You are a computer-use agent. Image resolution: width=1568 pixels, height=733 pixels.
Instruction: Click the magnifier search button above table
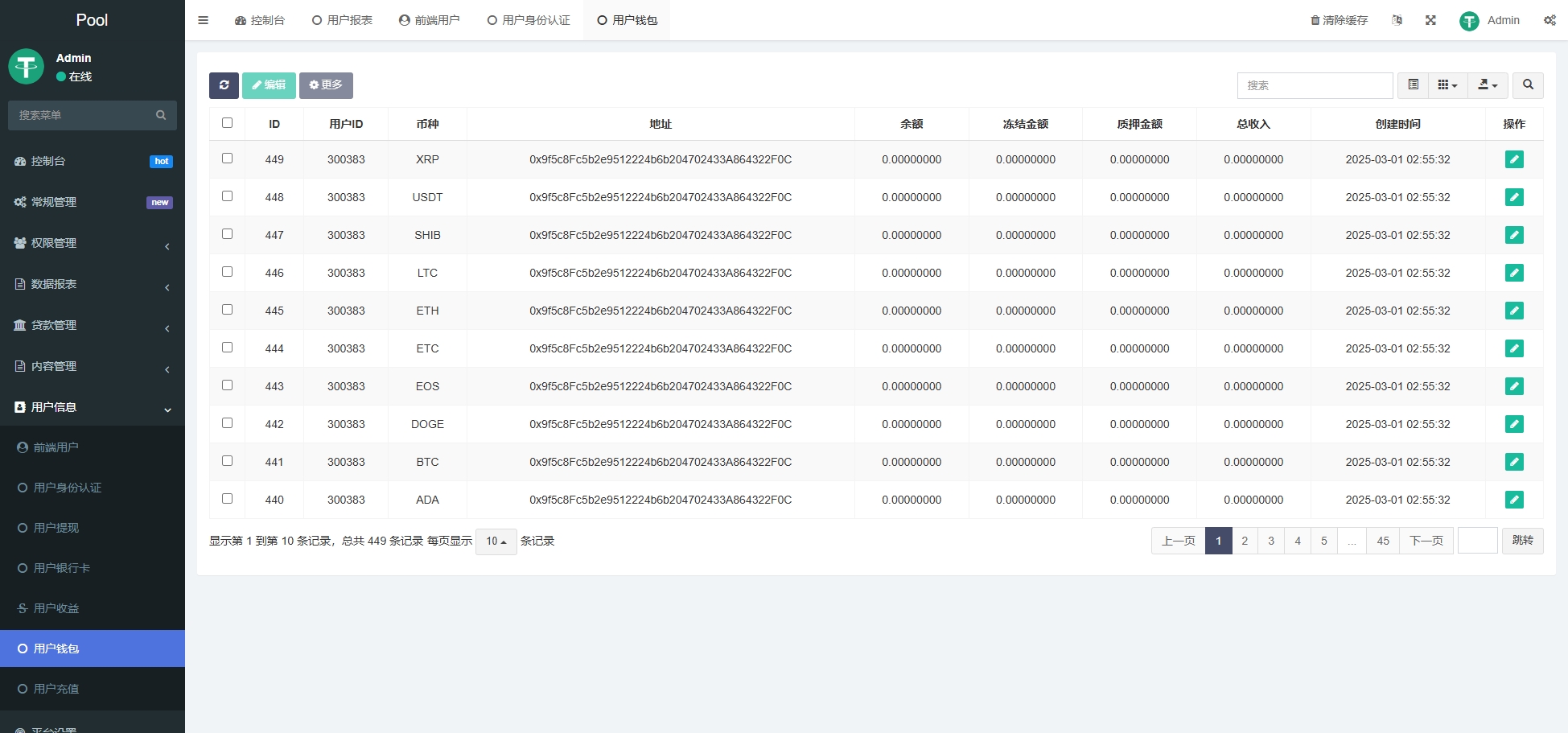point(1528,85)
